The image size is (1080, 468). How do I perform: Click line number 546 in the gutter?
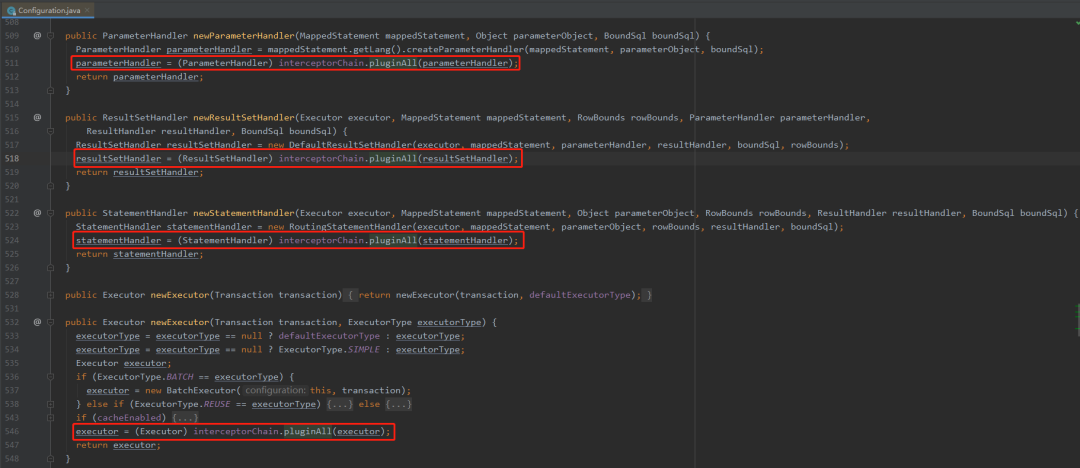coord(14,431)
